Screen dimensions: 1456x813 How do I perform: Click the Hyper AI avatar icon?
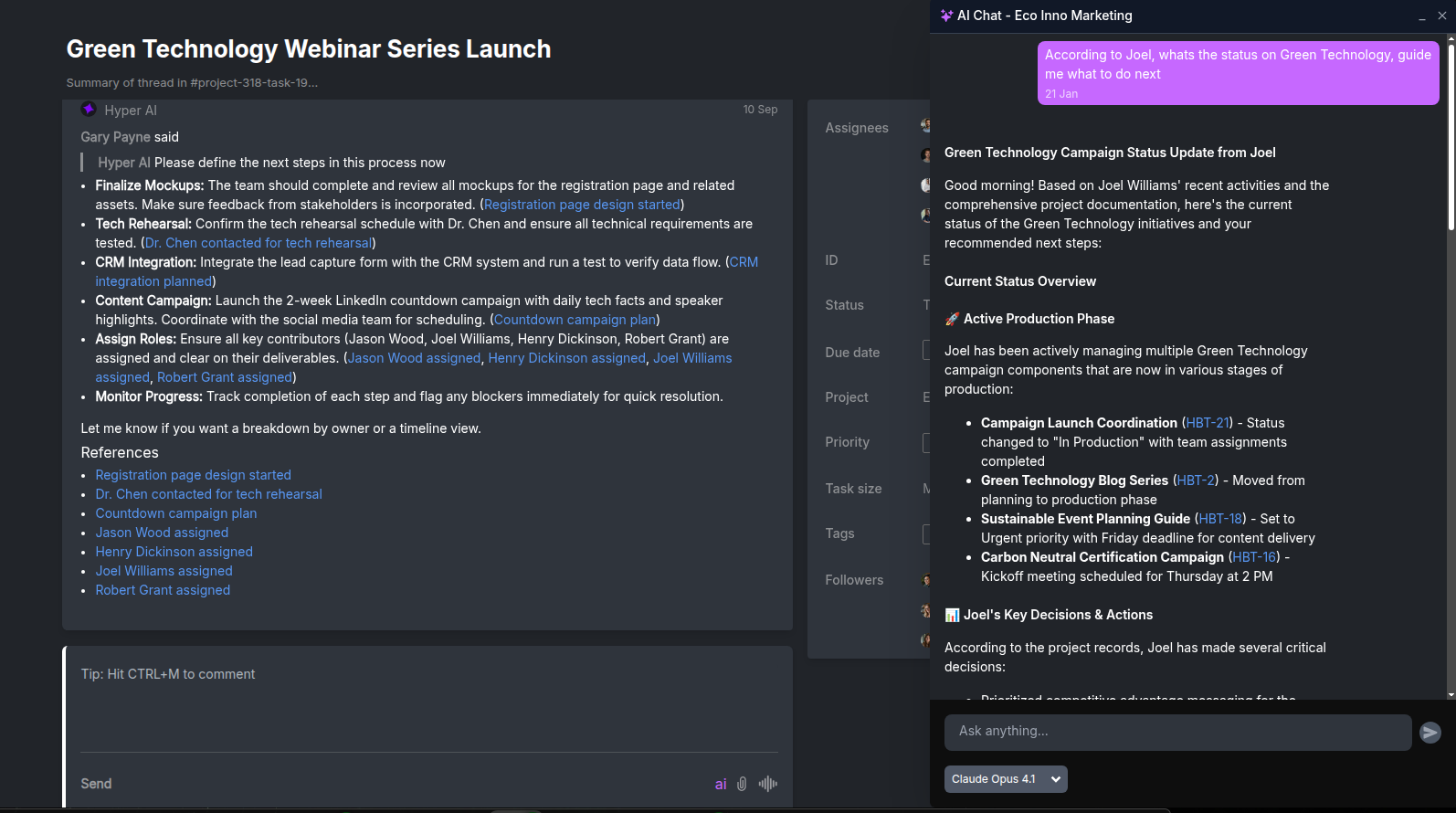coord(89,110)
